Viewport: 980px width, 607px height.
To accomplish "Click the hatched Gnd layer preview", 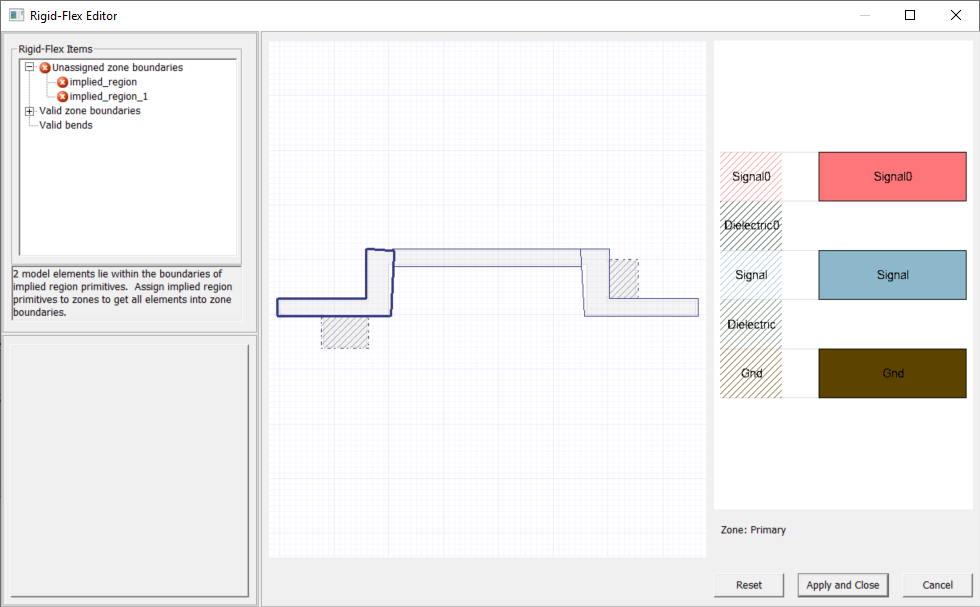I will (750, 373).
